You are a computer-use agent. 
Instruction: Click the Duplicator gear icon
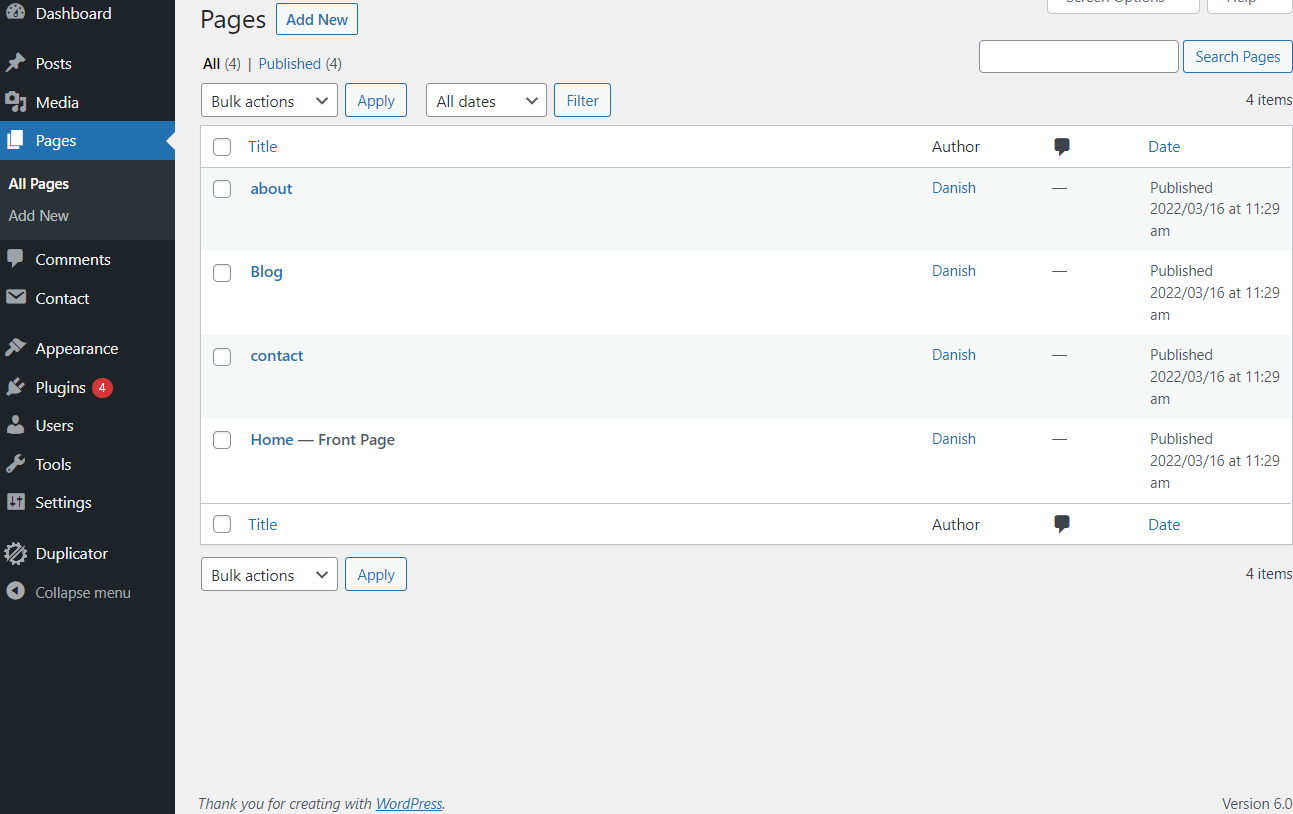point(15,553)
